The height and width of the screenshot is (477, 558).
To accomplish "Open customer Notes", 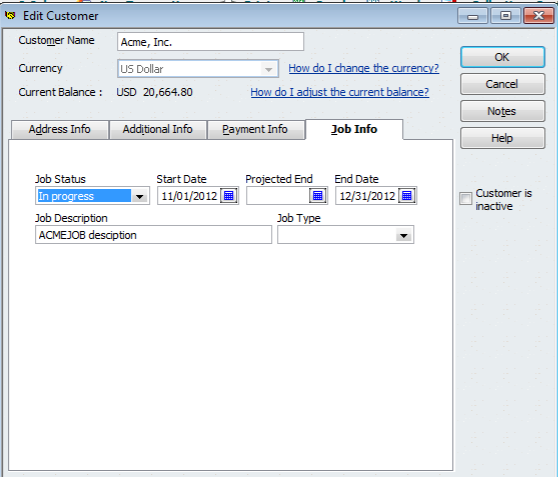I will click(x=502, y=111).
